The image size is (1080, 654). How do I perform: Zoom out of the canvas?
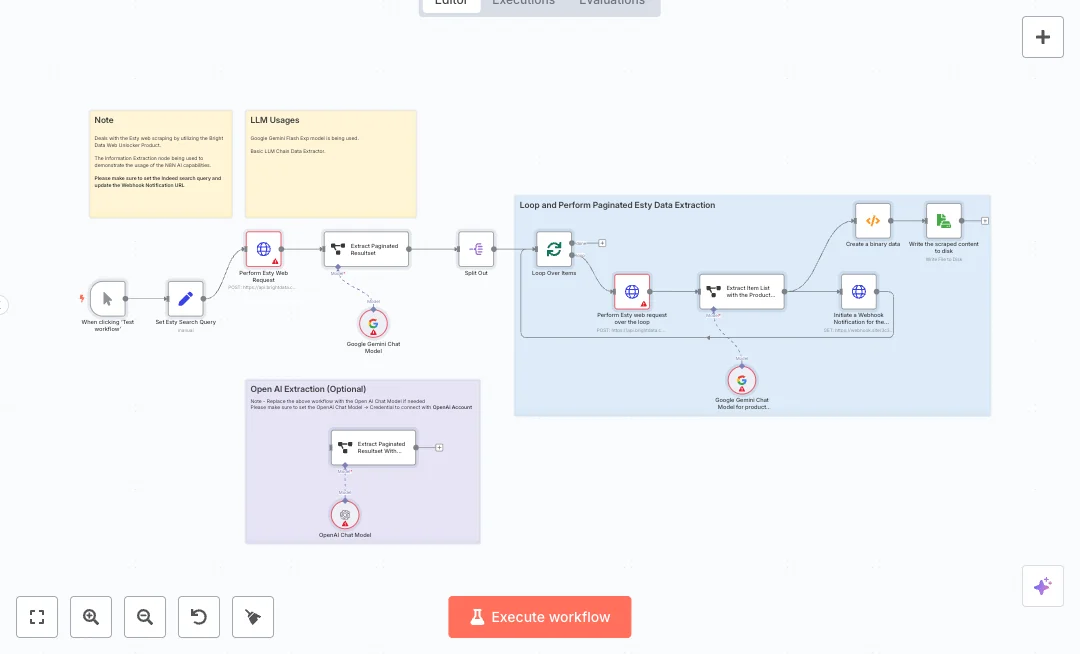tap(145, 617)
